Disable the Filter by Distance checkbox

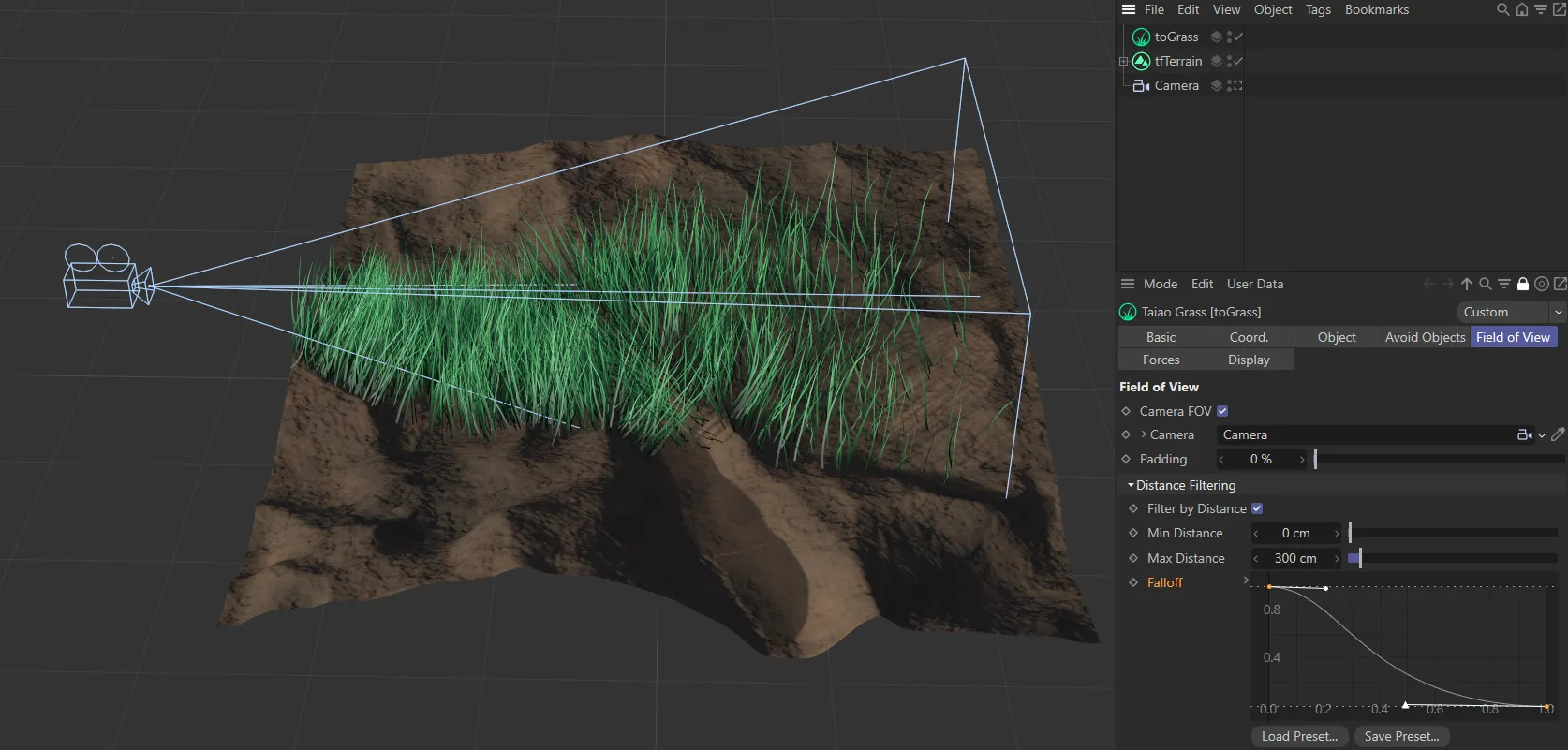pos(1257,508)
